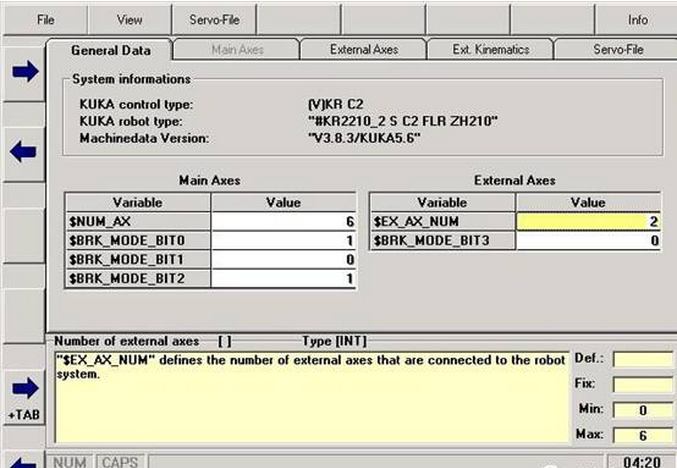Click the Main Axes Variable column header
Viewport: 677px width, 468px height.
coord(138,202)
